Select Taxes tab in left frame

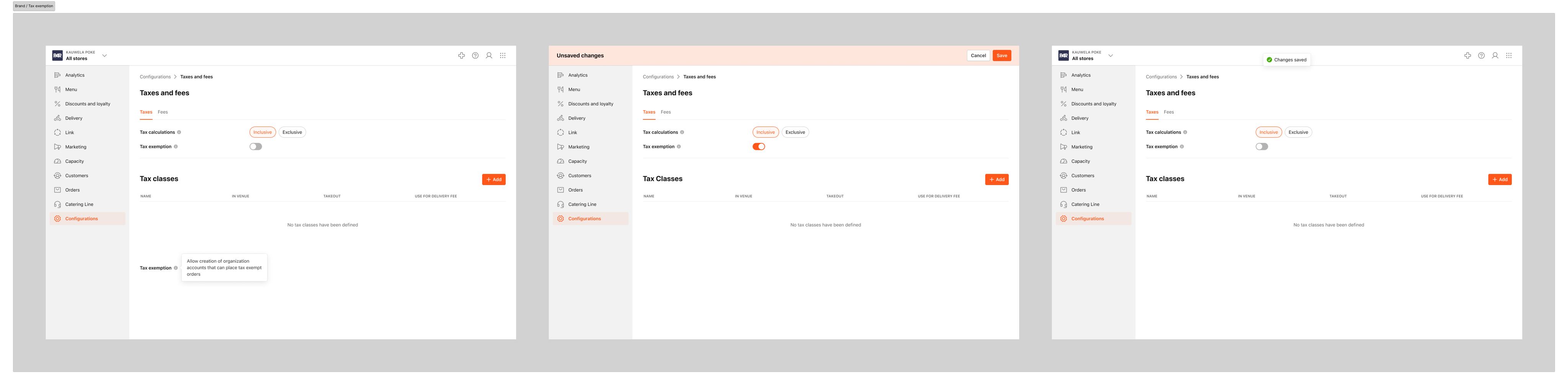(146, 112)
